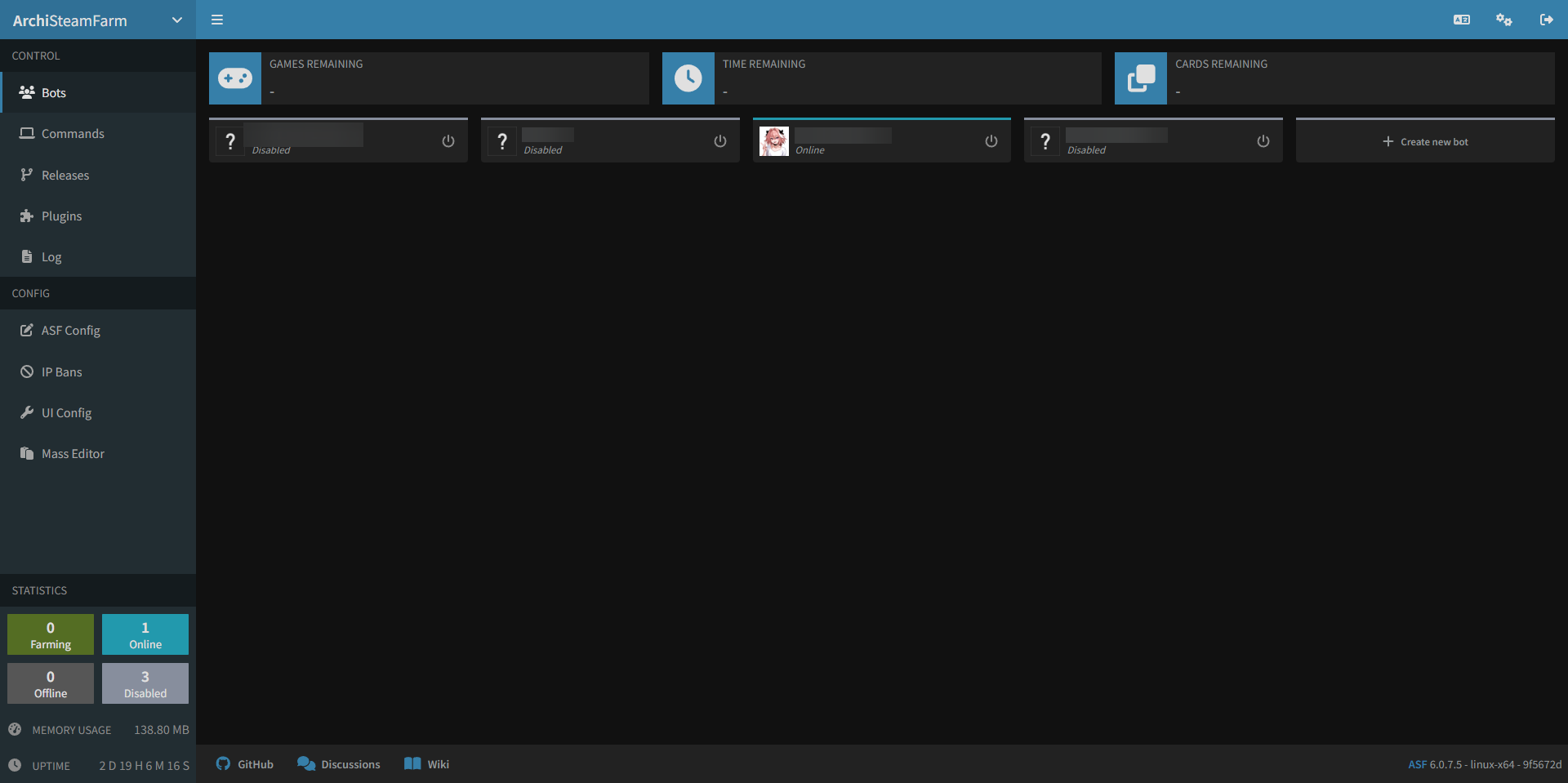Viewport: 1568px width, 783px height.
Task: Open the gears settings icon in header
Action: [x=1504, y=20]
